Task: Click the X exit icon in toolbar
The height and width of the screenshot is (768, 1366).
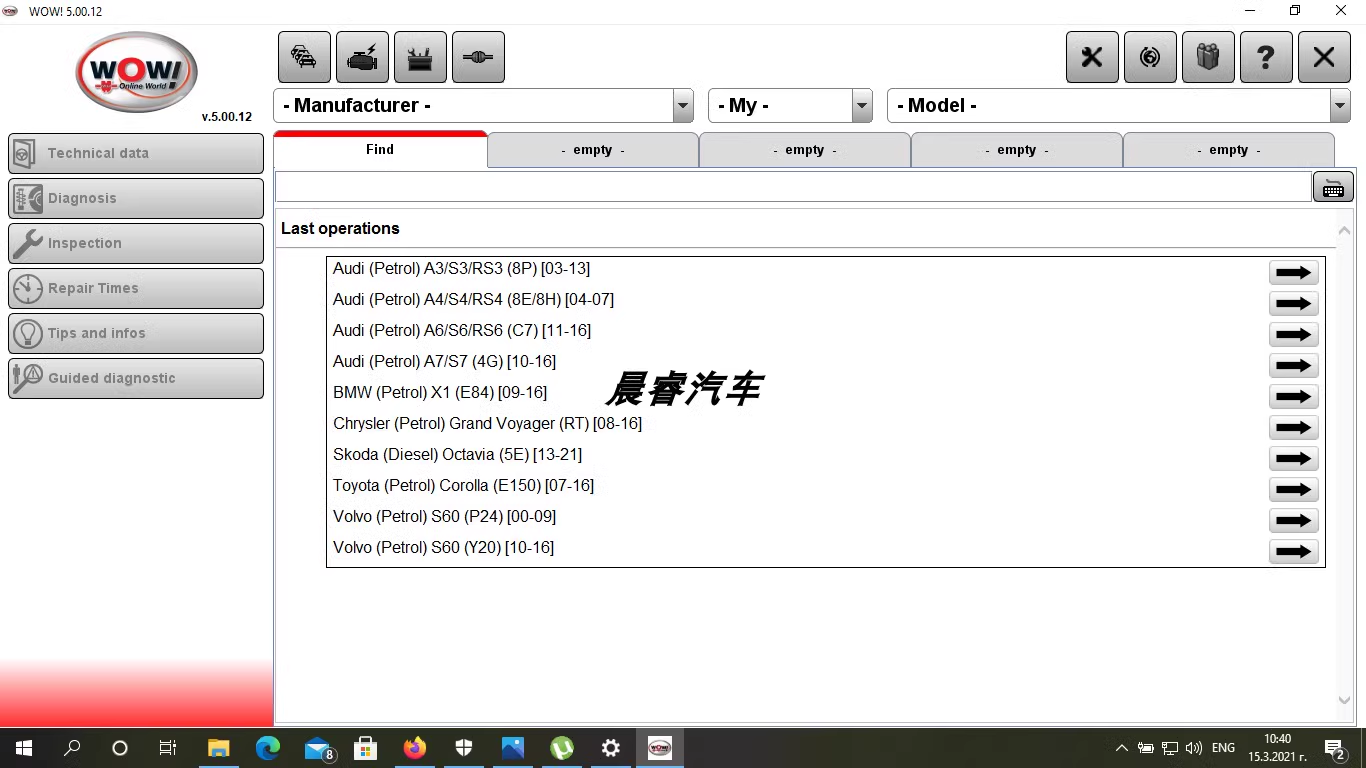Action: 1324,57
